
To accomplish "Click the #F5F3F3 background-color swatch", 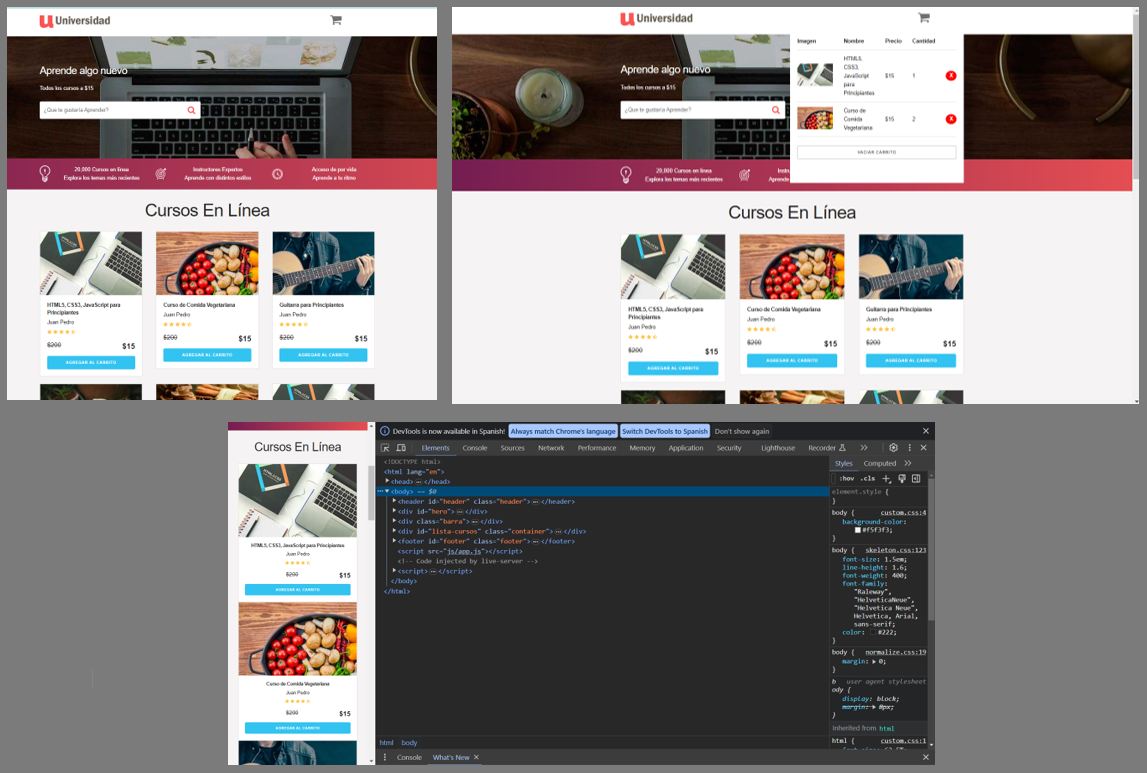I will pyautogui.click(x=858, y=530).
